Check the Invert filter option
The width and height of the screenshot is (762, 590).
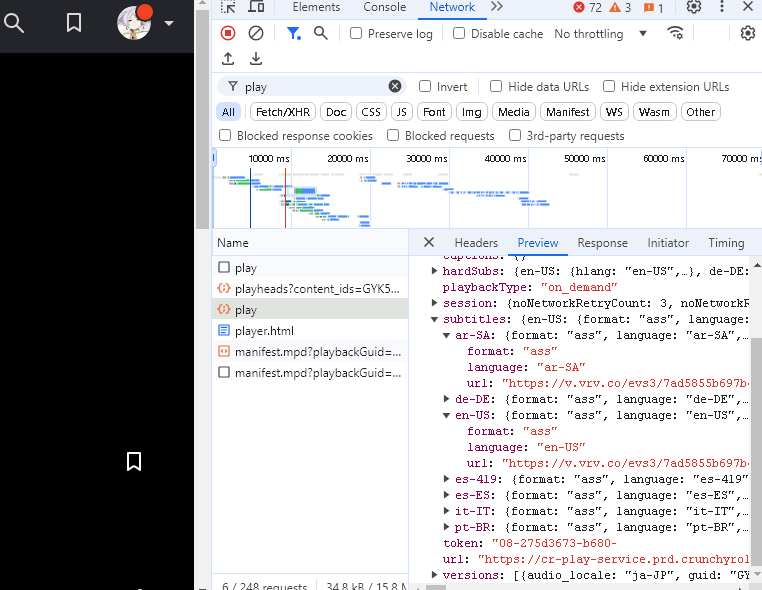click(x=425, y=87)
